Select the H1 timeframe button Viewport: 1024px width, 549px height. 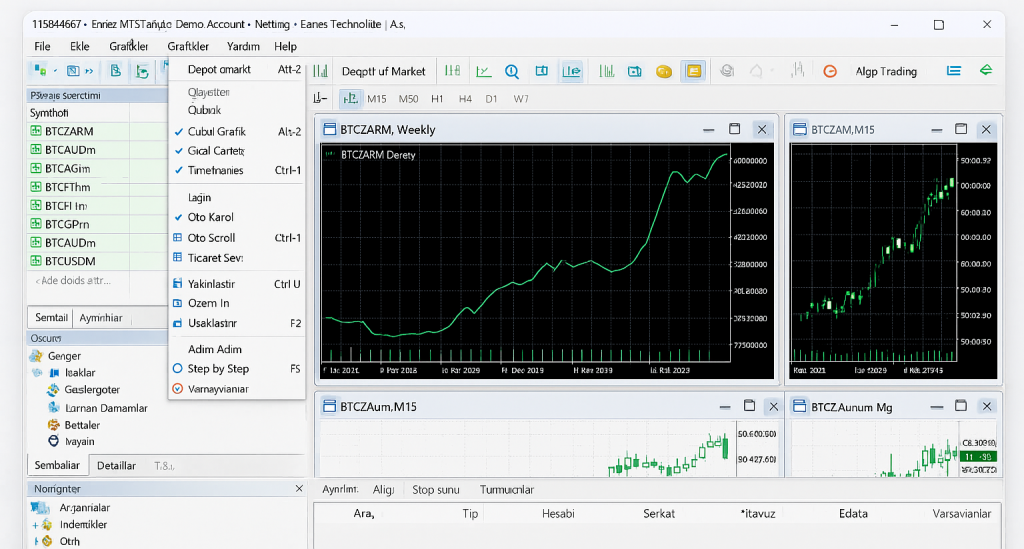[x=437, y=99]
